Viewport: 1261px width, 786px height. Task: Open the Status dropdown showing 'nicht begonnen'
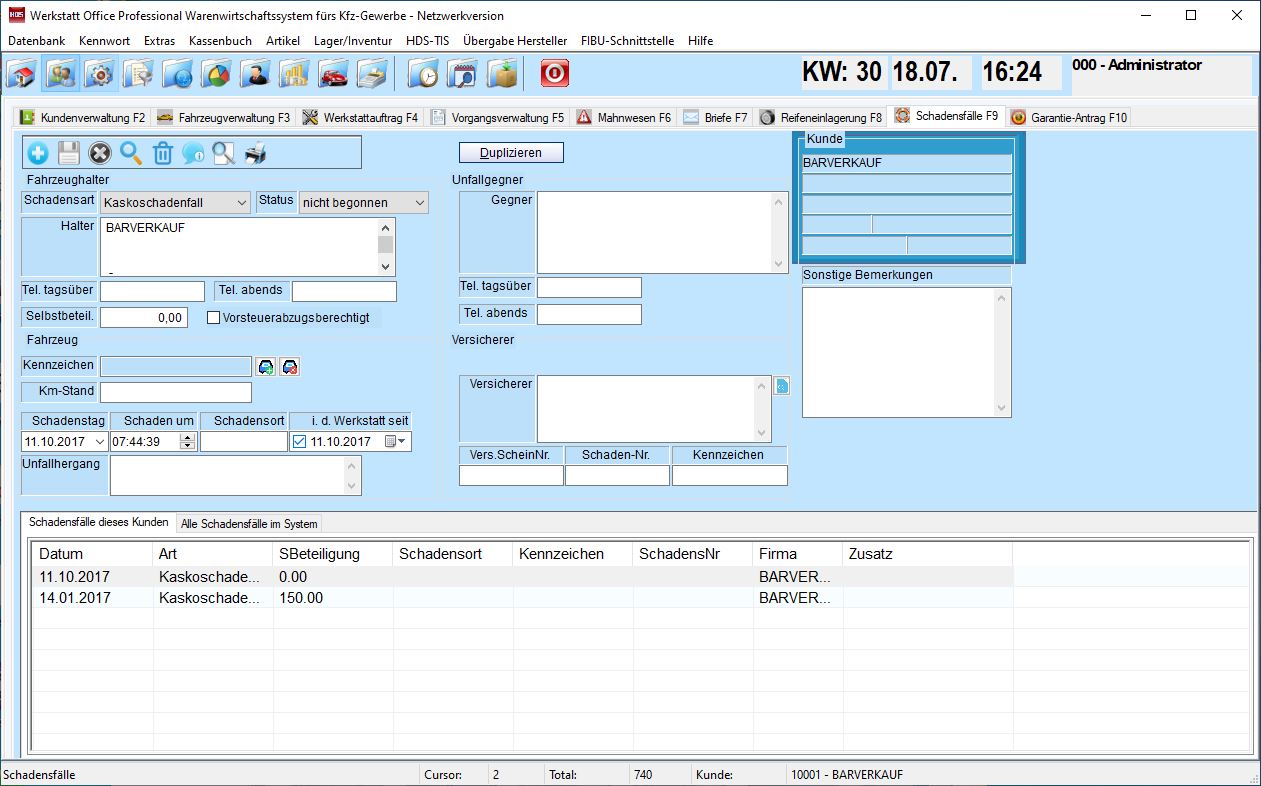420,202
